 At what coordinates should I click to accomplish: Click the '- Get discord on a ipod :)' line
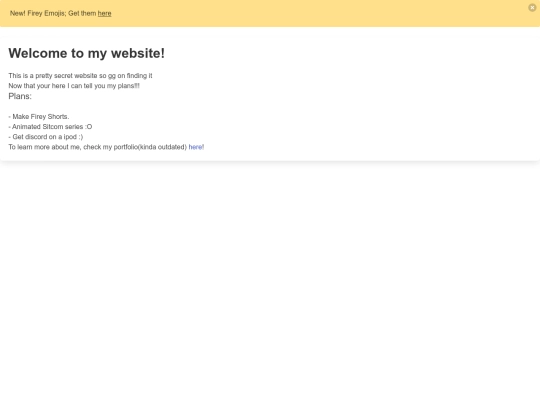[x=46, y=137]
